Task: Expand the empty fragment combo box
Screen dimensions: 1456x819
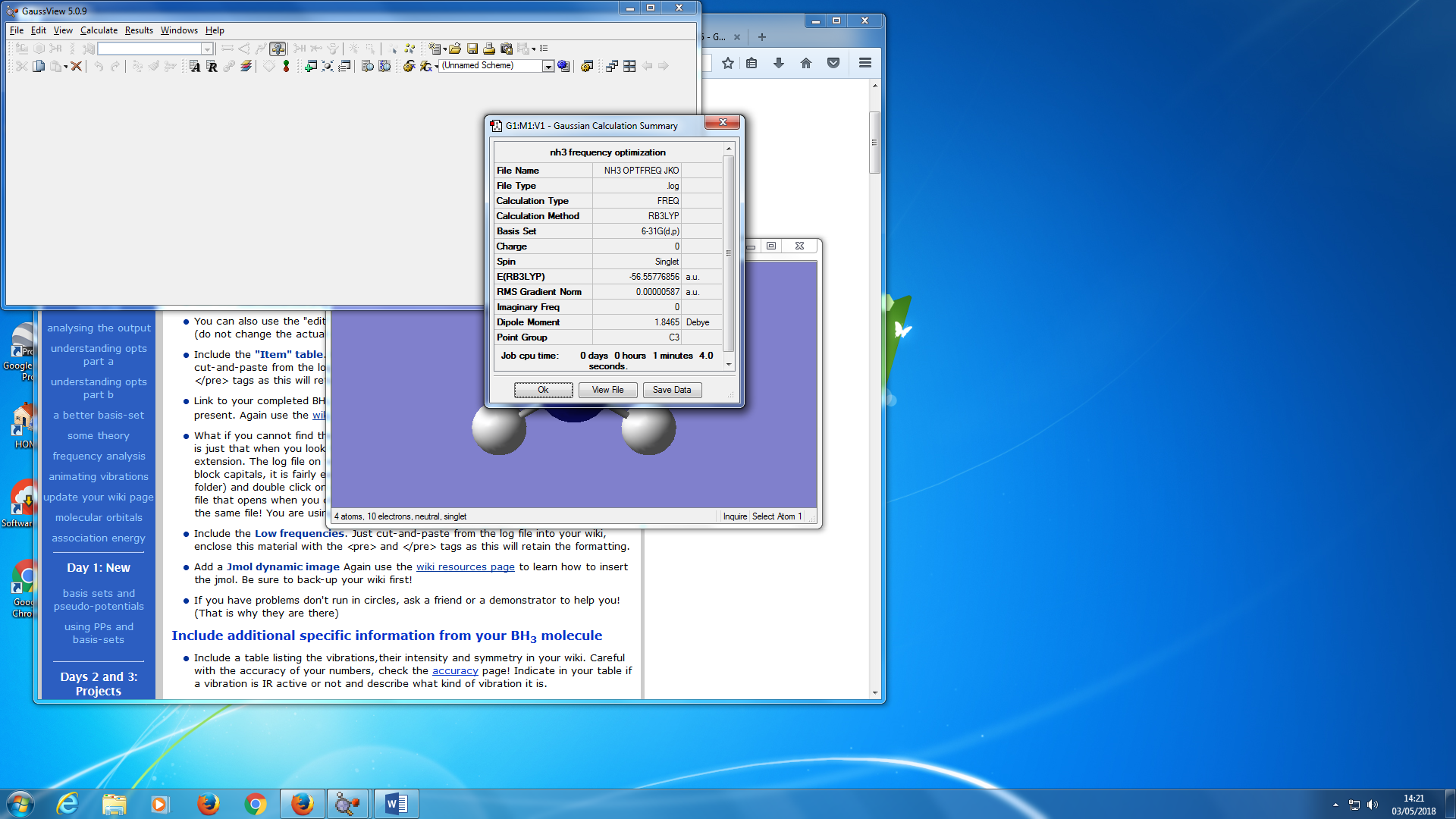Action: [206, 49]
